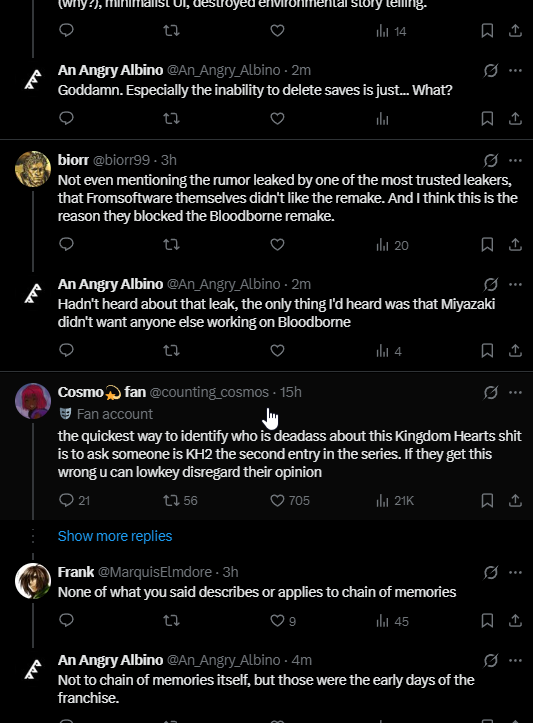
Task: Share biorr's tweet via upload icon
Action: point(515,244)
